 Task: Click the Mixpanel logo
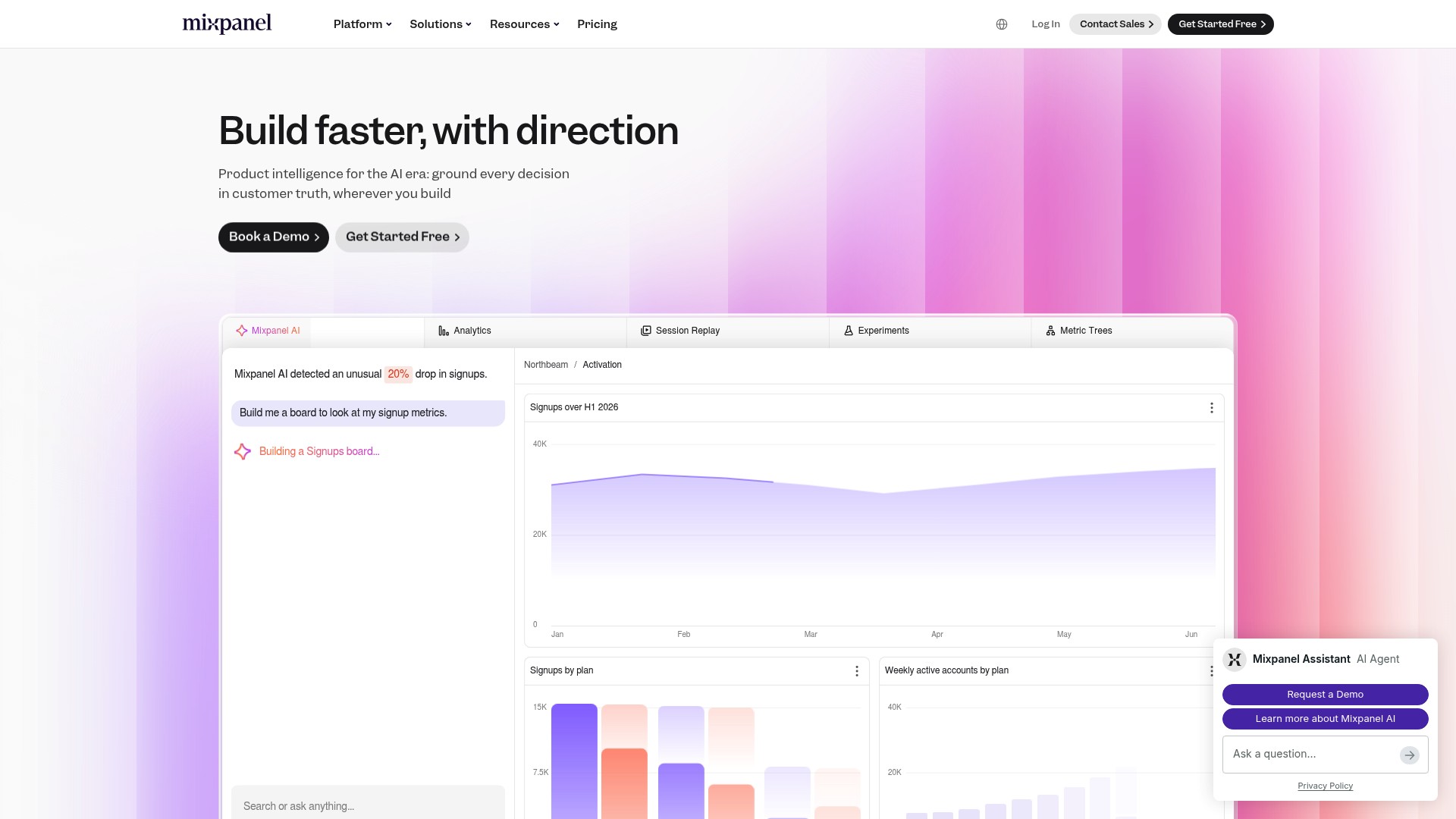click(x=227, y=24)
